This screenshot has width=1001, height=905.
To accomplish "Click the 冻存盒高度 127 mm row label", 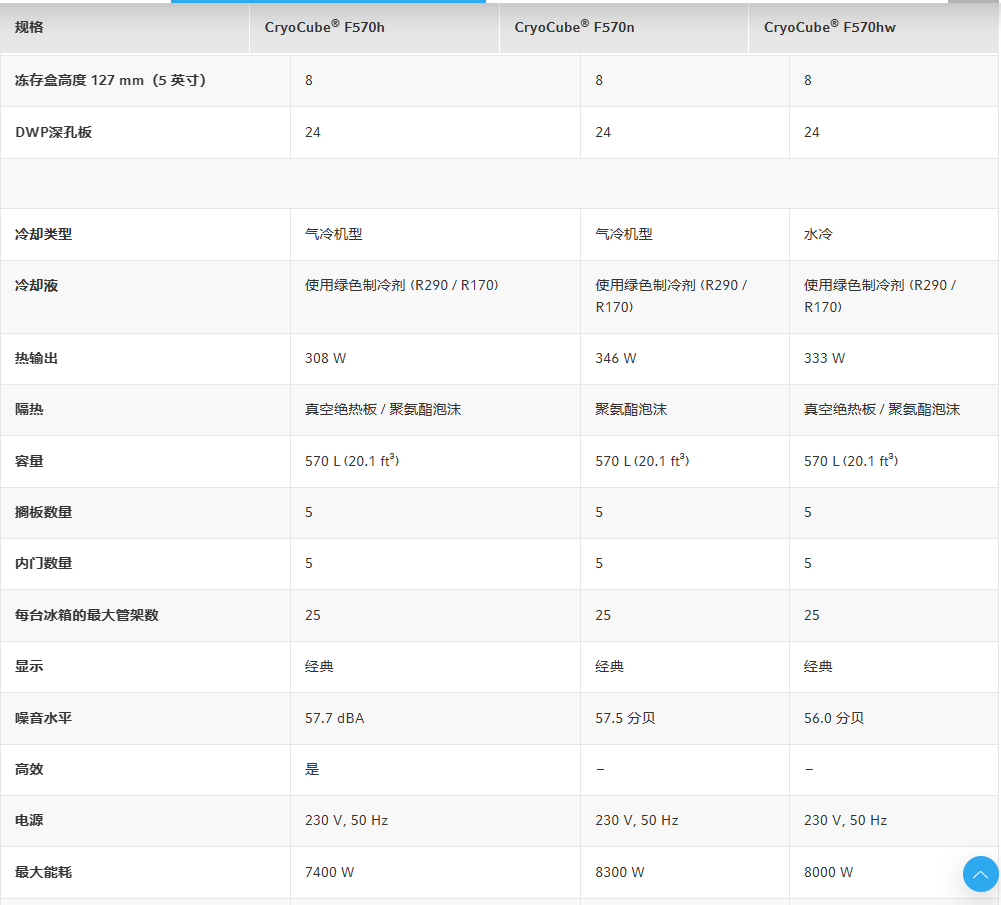I will 110,80.
